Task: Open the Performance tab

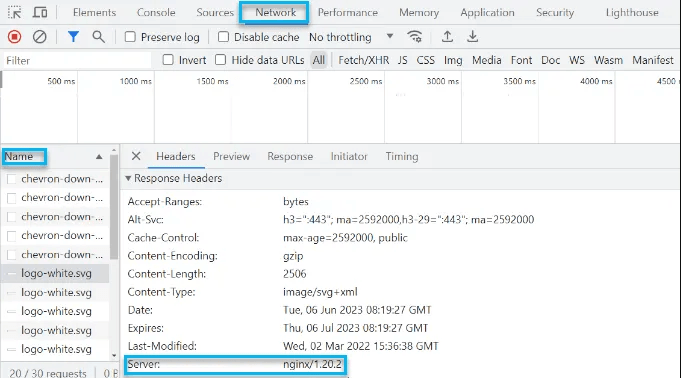Action: click(347, 13)
